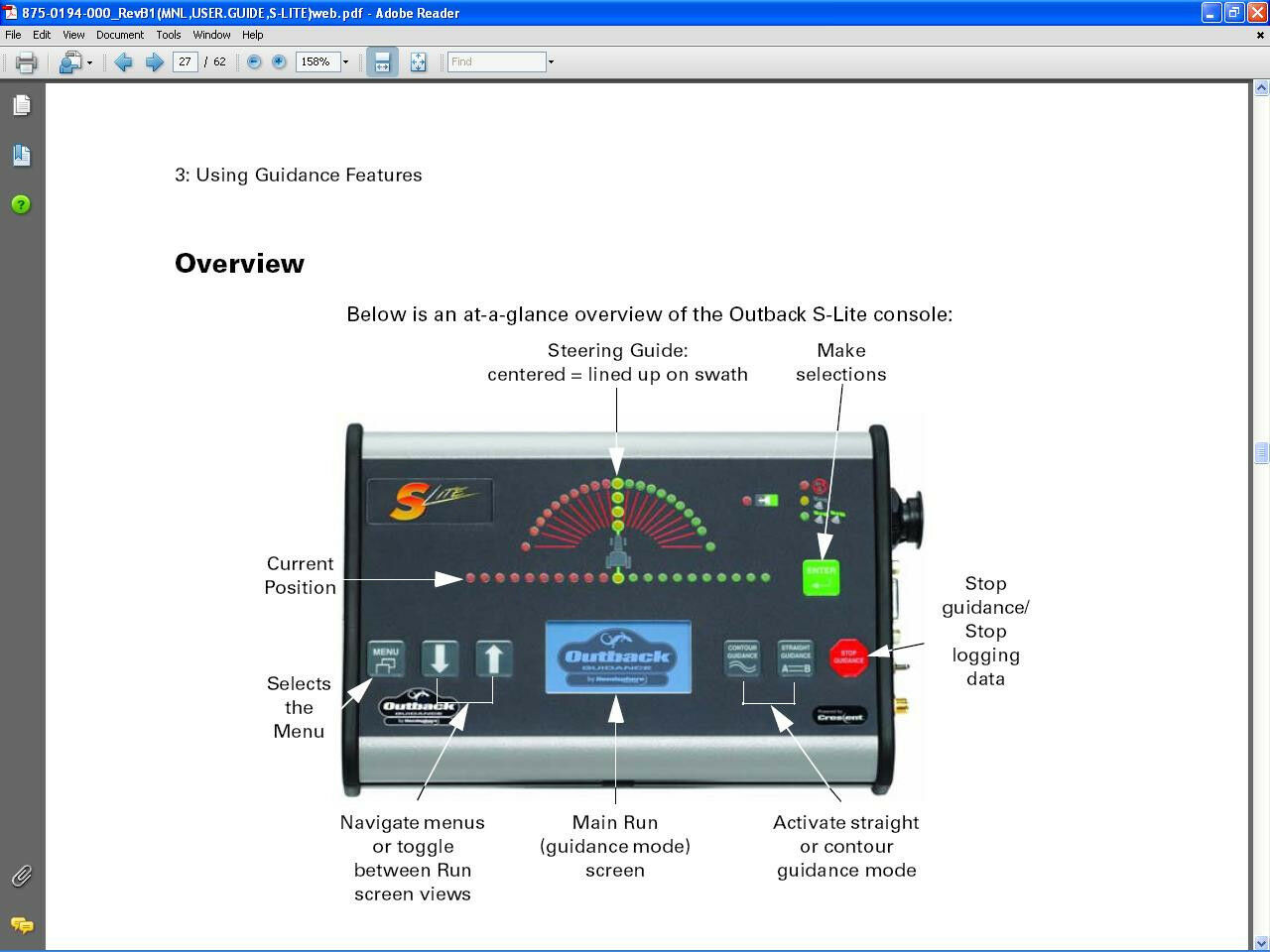Click the green ENTER button on console
Screen dimensions: 1270x952
(821, 577)
